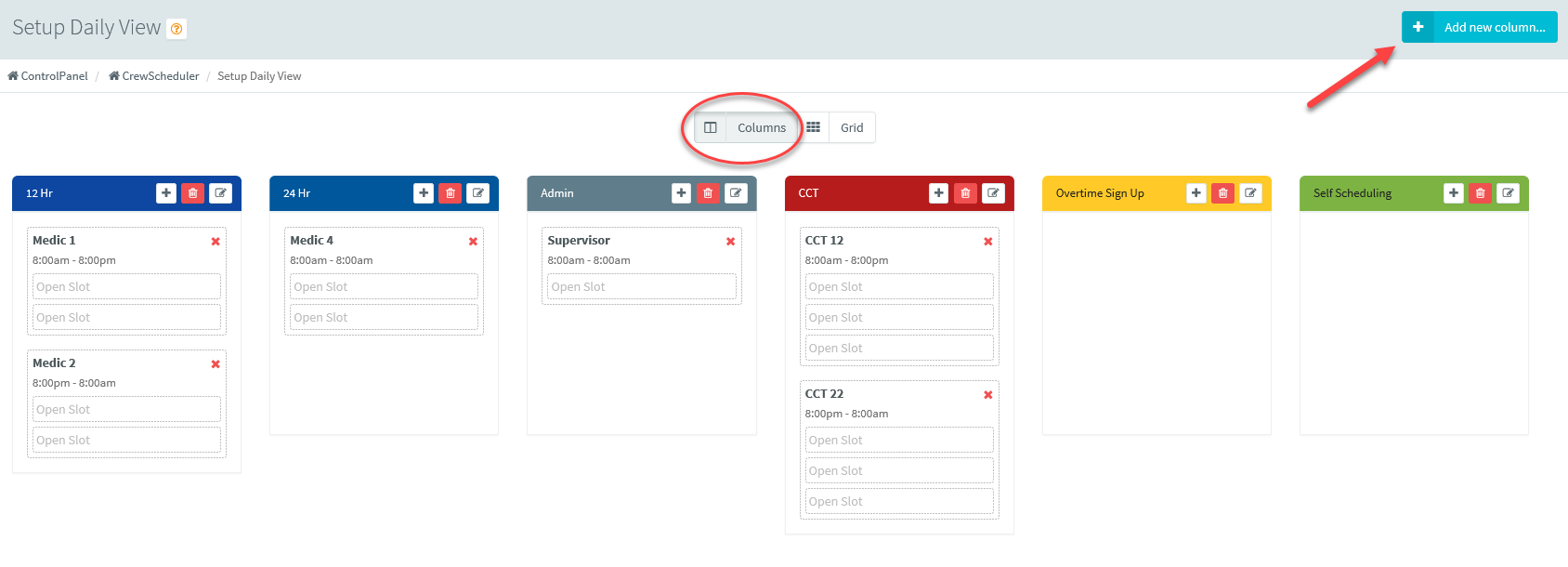Viewport: 1568px width, 567px height.
Task: Edit the Overtime Sign Up column
Action: (1250, 192)
